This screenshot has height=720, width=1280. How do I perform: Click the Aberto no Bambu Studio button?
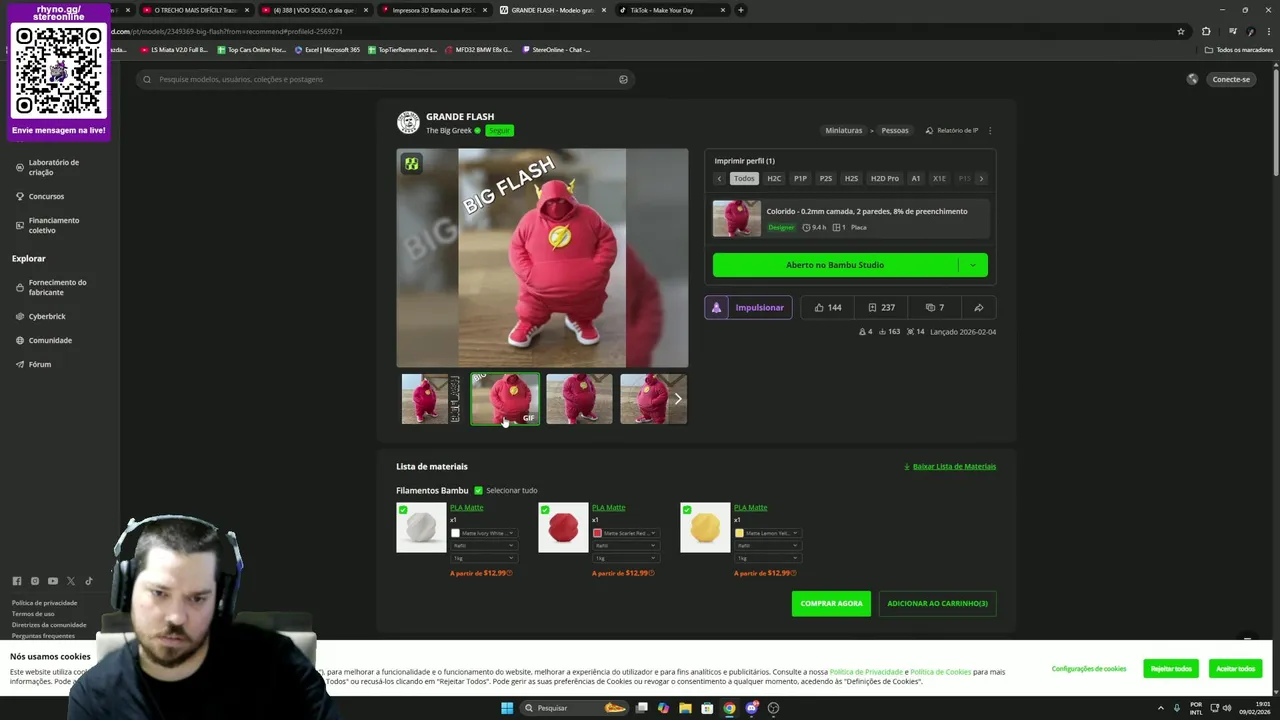[x=835, y=265]
